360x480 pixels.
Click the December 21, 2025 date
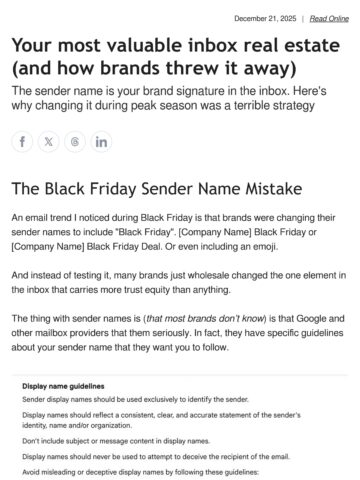(x=265, y=19)
